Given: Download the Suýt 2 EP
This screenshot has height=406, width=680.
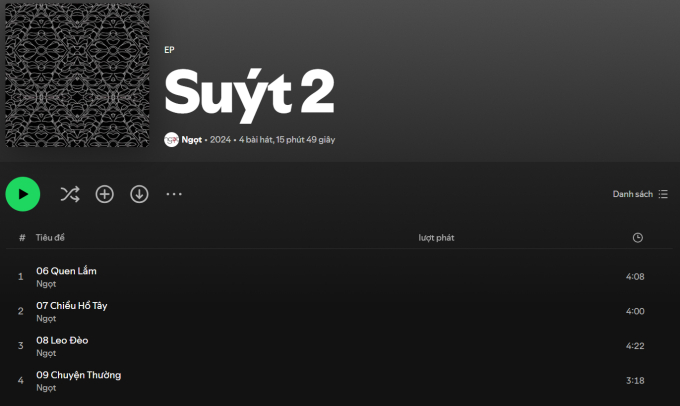Looking at the screenshot, I should 139,194.
